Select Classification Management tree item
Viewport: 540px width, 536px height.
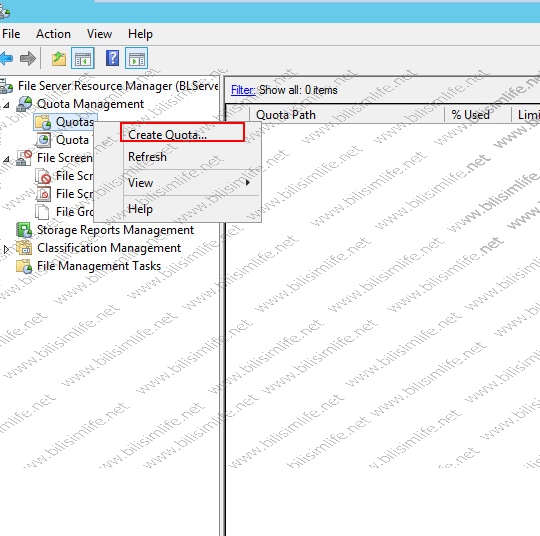(109, 248)
